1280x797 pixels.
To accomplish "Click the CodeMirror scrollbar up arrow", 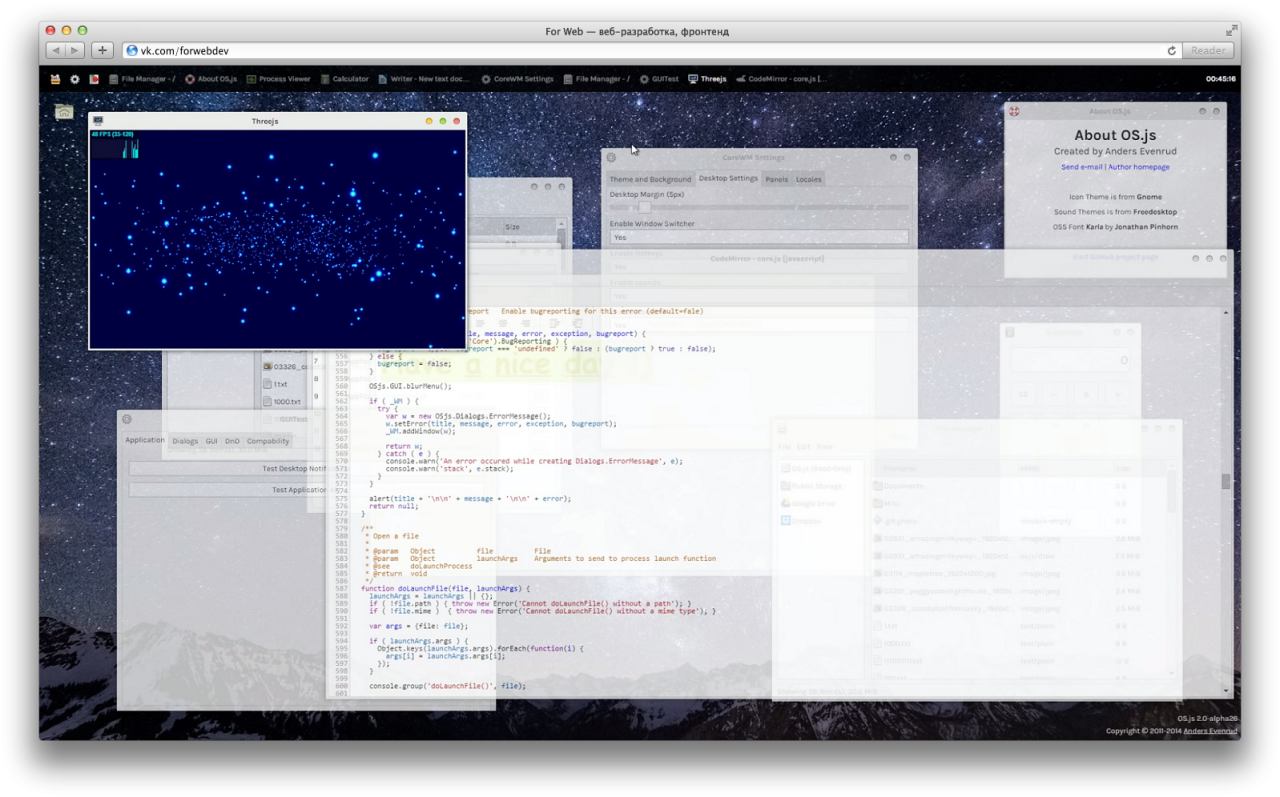I will [1226, 313].
